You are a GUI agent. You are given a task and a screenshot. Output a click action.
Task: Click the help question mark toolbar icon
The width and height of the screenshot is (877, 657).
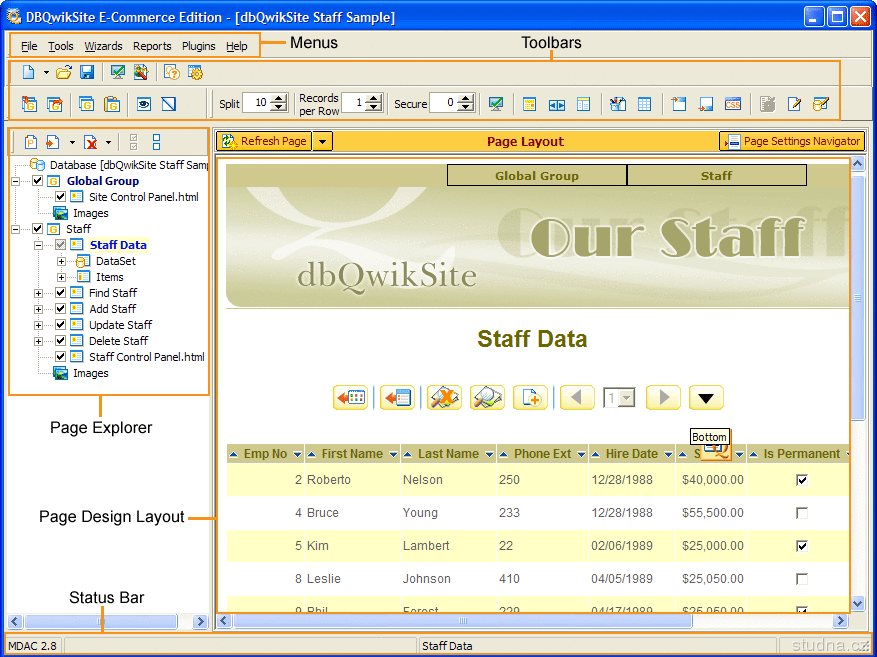pyautogui.click(x=171, y=72)
